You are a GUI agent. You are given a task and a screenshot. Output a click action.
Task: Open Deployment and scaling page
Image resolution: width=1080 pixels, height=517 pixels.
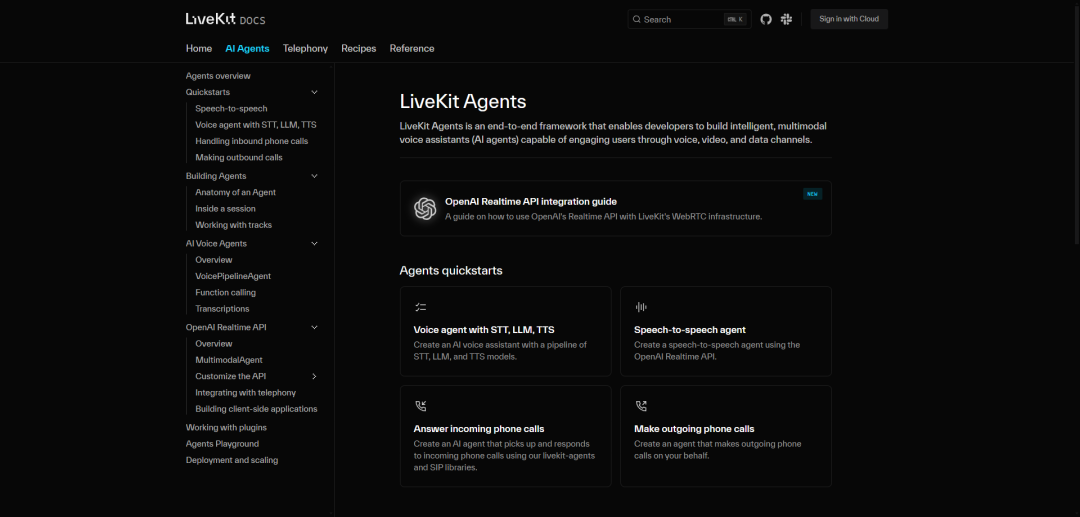(232, 461)
